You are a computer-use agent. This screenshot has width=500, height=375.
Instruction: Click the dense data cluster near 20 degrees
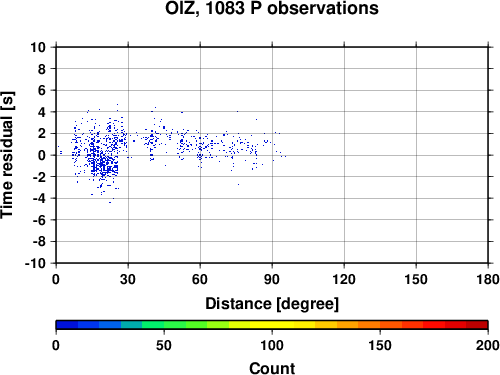click(x=103, y=163)
